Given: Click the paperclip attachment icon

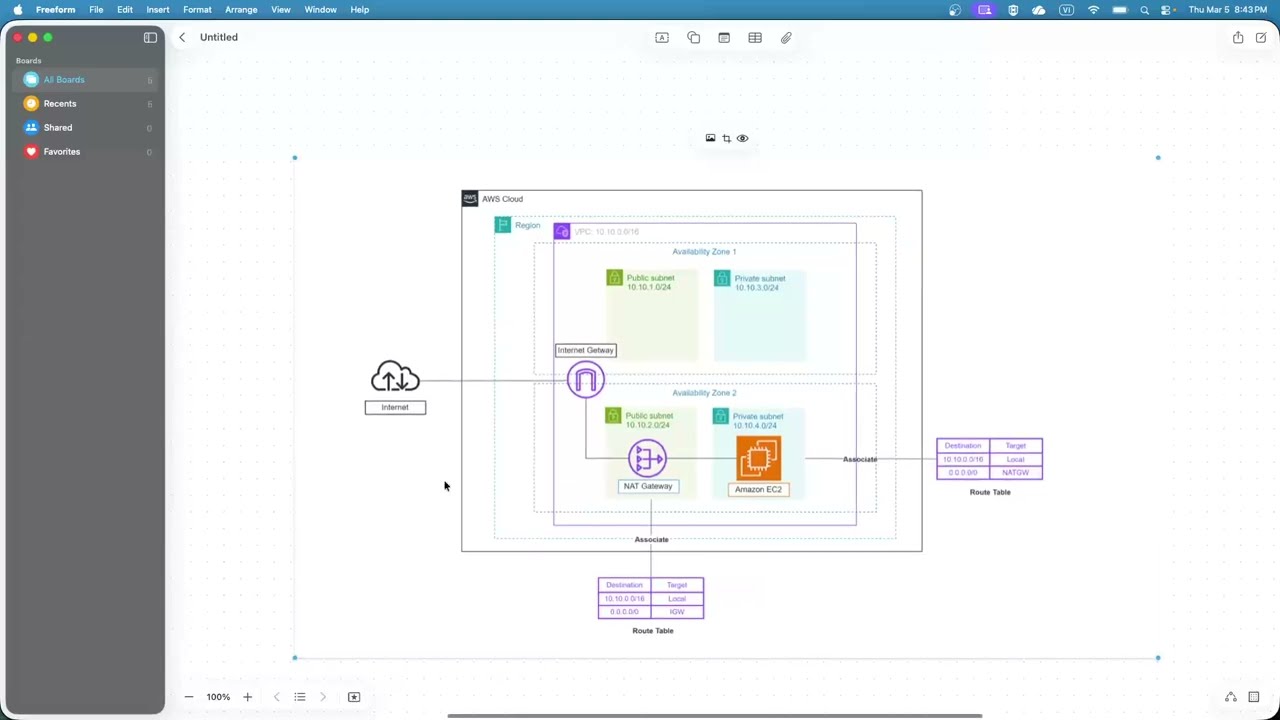Looking at the screenshot, I should pyautogui.click(x=786, y=37).
